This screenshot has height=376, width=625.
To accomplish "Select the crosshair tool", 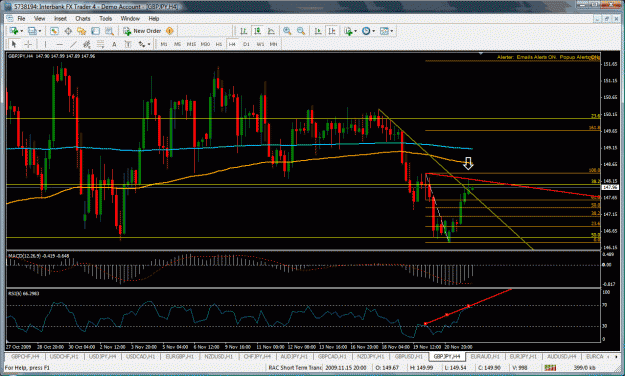I will coord(28,44).
